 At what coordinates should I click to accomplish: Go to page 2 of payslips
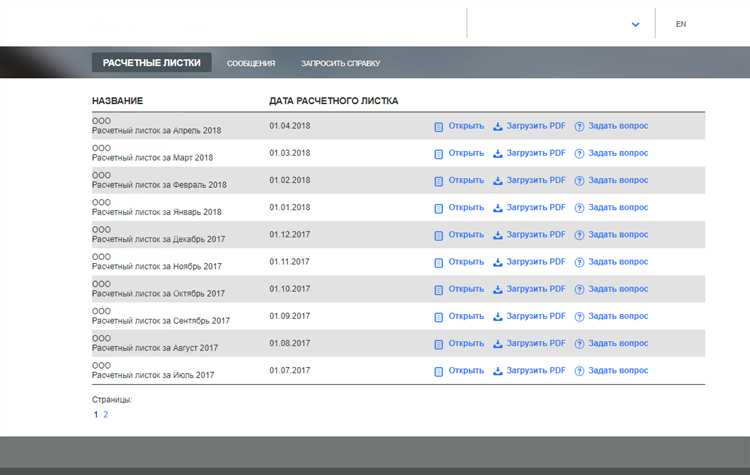coord(105,414)
